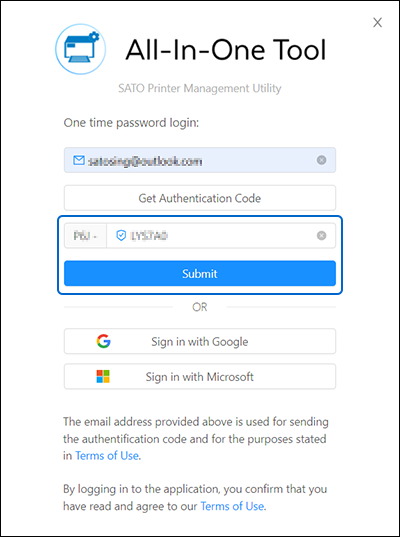
Task: Close the login dialog
Action: point(377,23)
